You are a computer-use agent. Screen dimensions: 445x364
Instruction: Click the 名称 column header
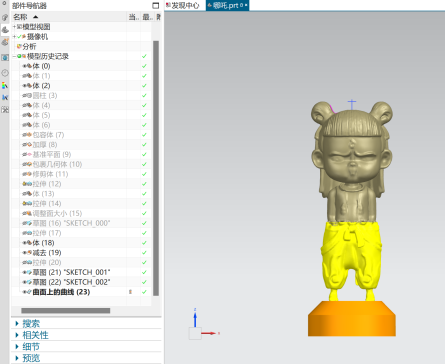click(x=69, y=17)
